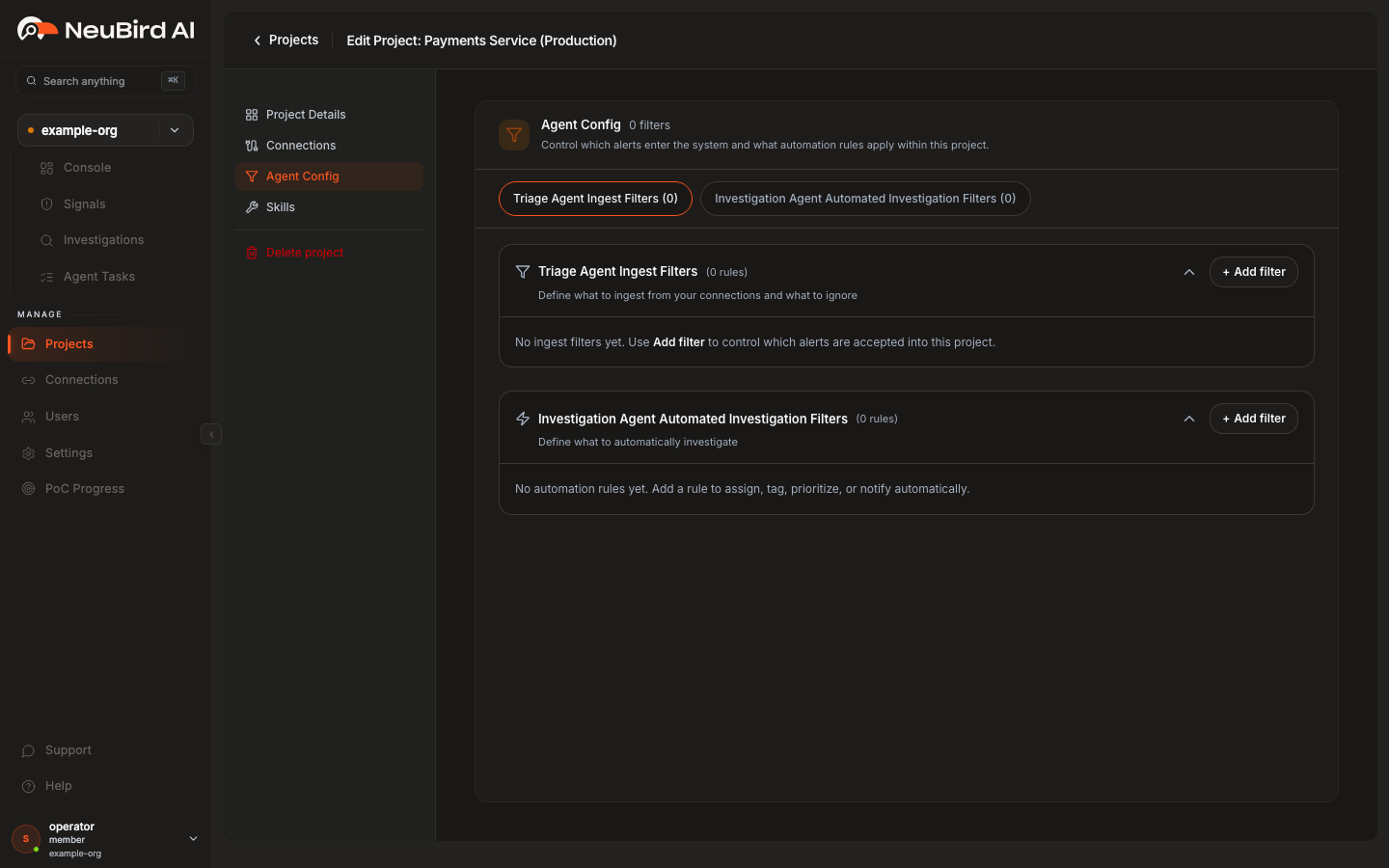Click the Settings gear icon

point(29,453)
